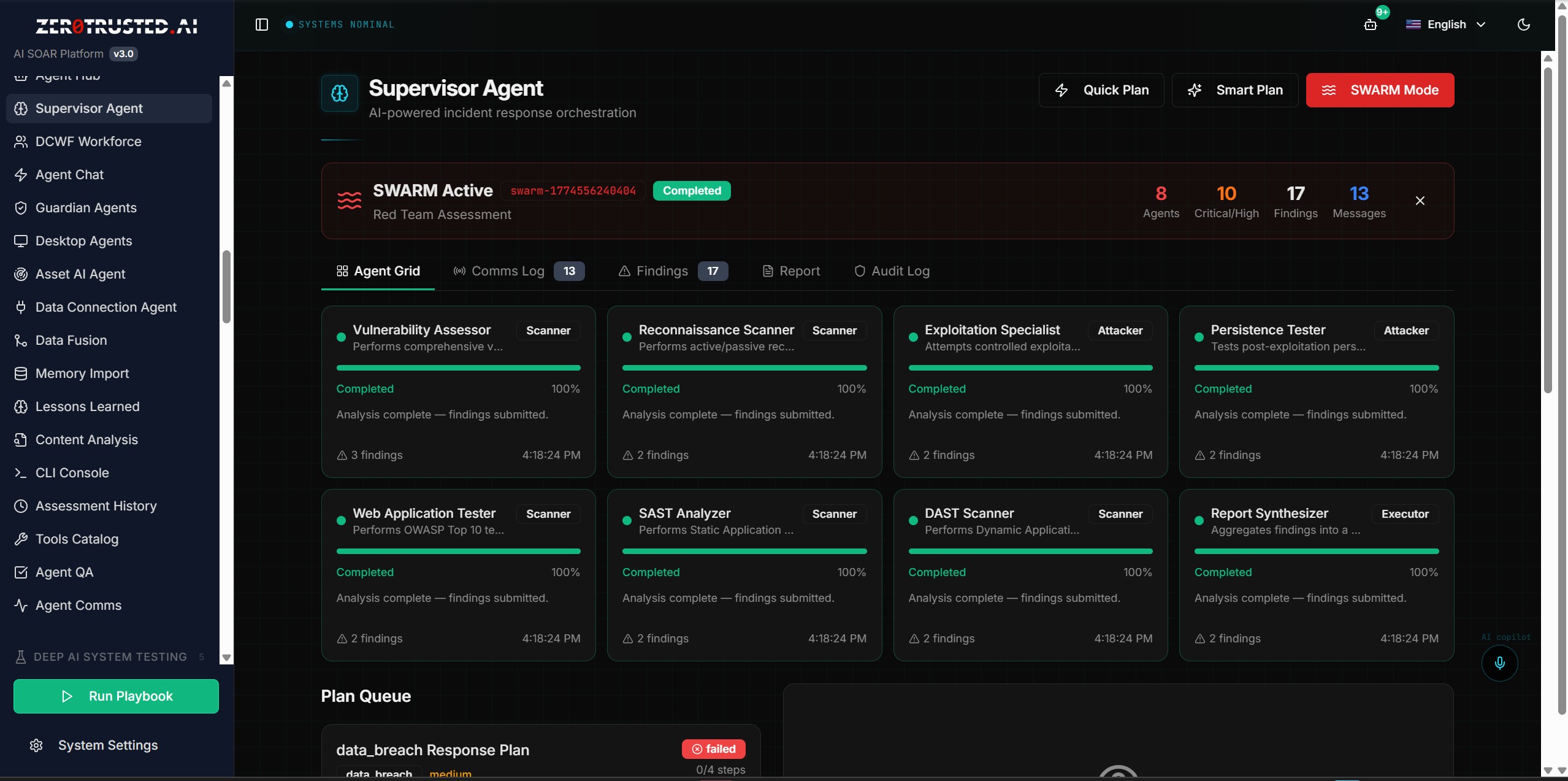Image resolution: width=1568 pixels, height=781 pixels.
Task: Open the CLI Console
Action: (x=71, y=472)
